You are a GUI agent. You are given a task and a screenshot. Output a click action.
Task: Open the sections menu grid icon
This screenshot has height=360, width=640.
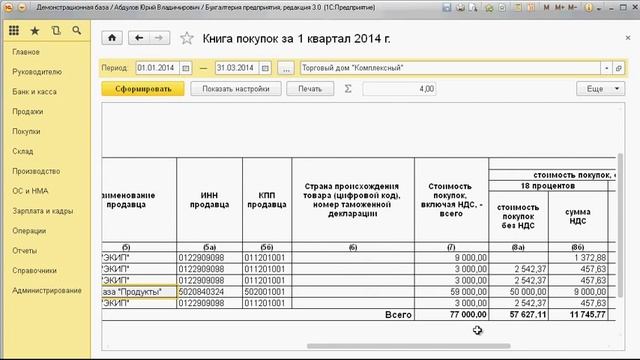pyautogui.click(x=14, y=30)
